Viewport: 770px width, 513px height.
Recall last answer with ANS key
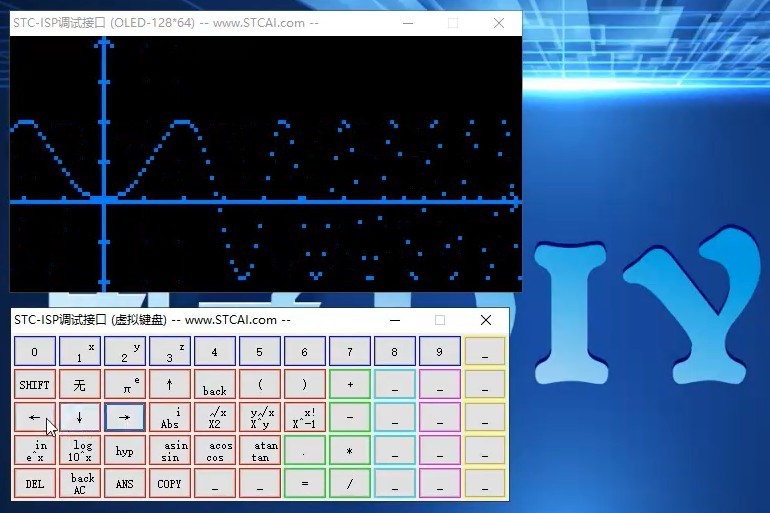[x=125, y=484]
